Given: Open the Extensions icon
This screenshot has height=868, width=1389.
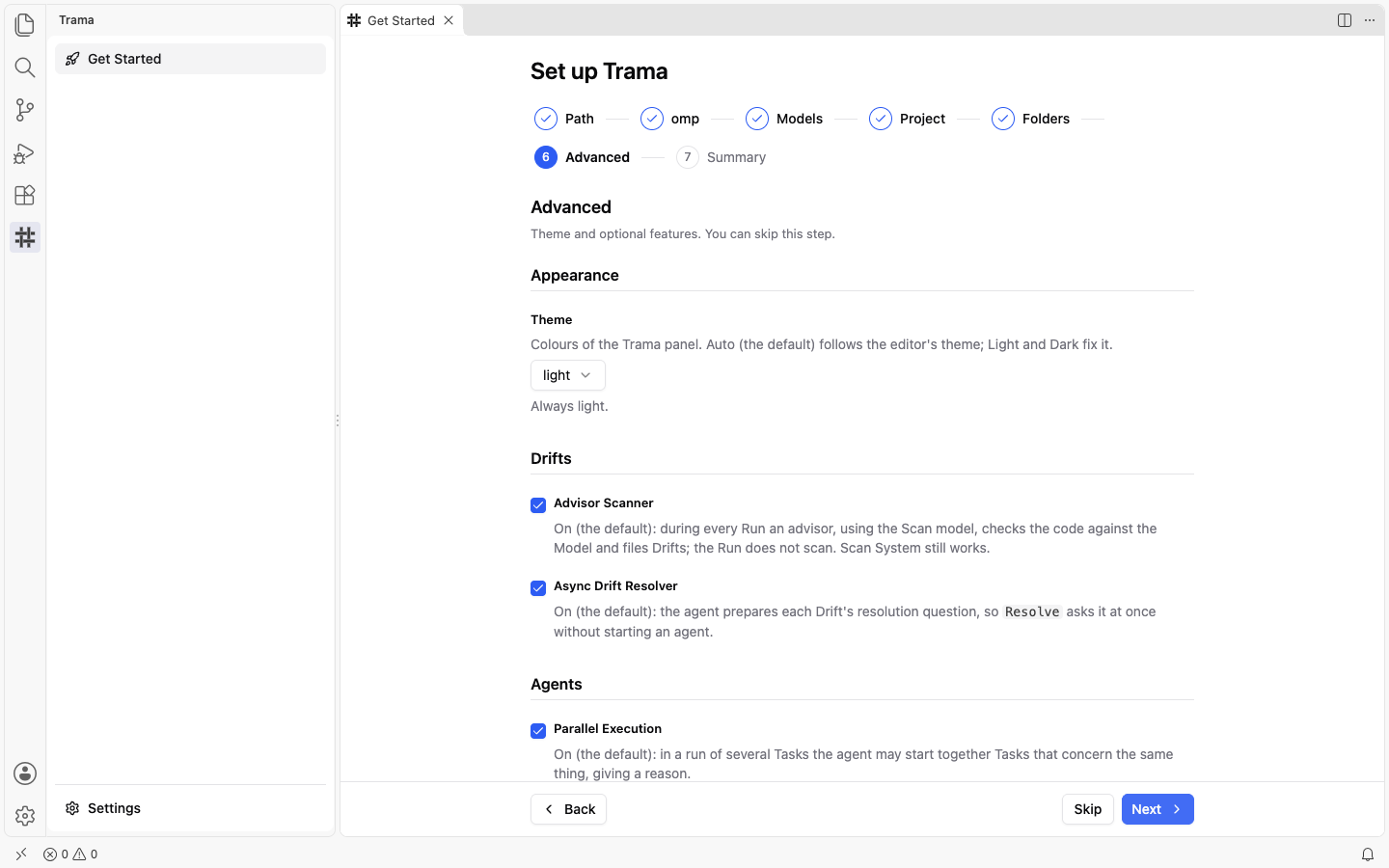Looking at the screenshot, I should (25, 195).
